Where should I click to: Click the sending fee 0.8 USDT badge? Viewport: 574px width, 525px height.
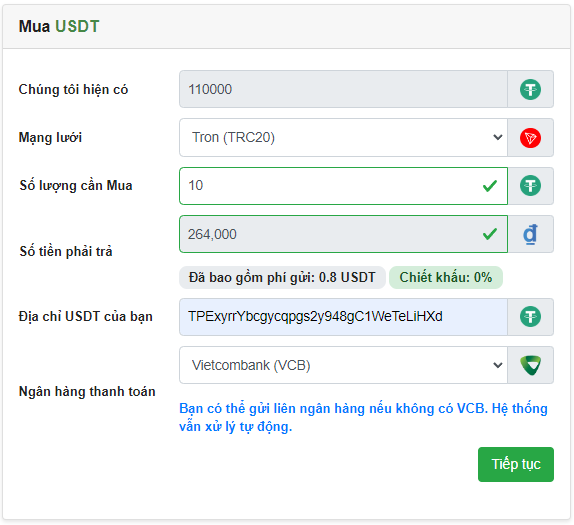tap(282, 278)
